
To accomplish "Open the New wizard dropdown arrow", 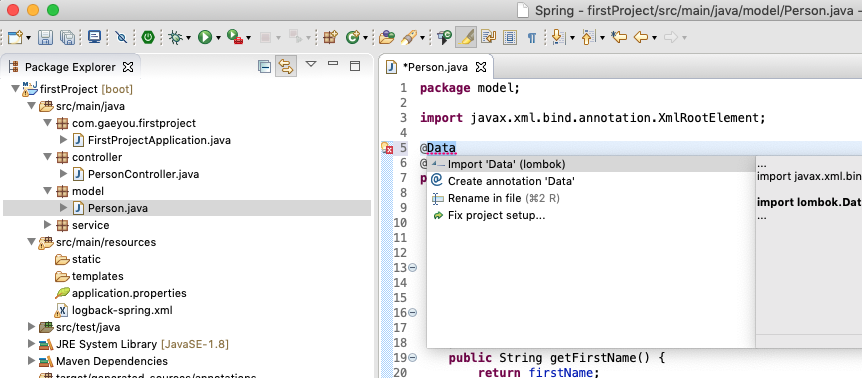I will pyautogui.click(x=28, y=38).
